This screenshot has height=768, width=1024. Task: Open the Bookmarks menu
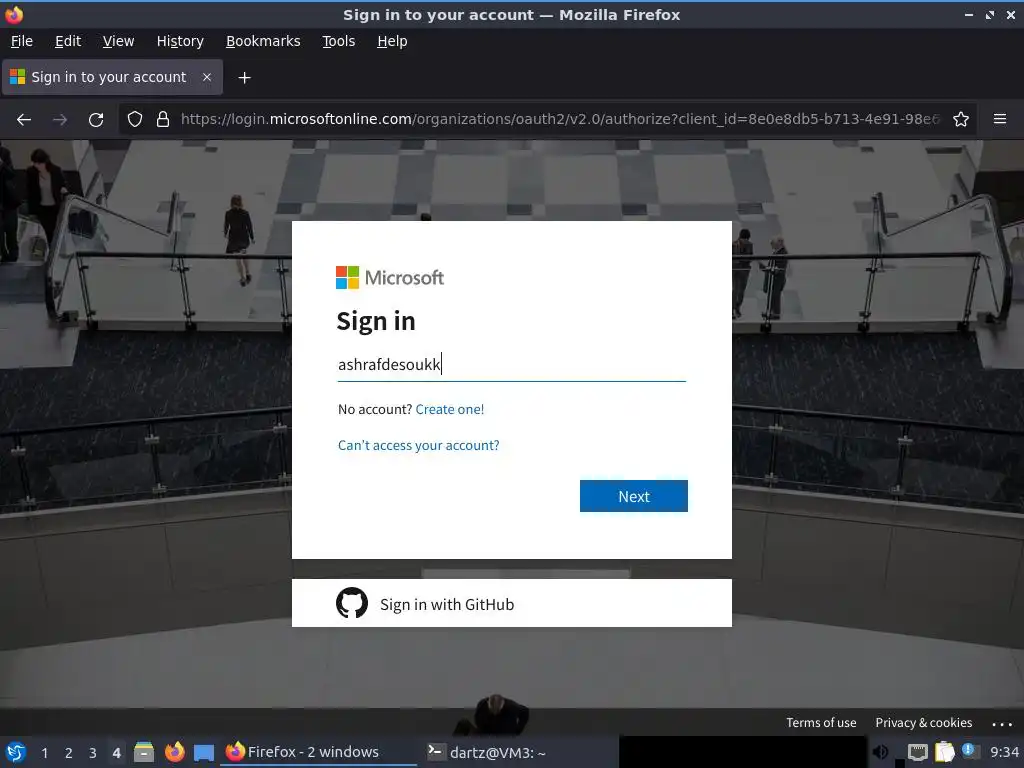(263, 41)
